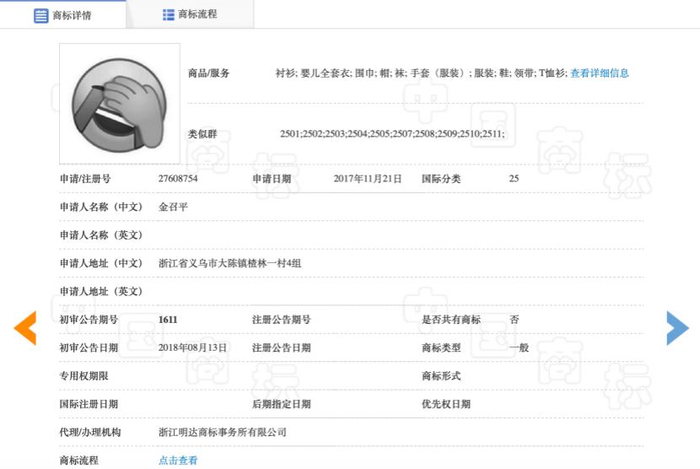This screenshot has height=469, width=700.
Task: Select announcement date 2018年08月13日
Action: click(x=192, y=348)
